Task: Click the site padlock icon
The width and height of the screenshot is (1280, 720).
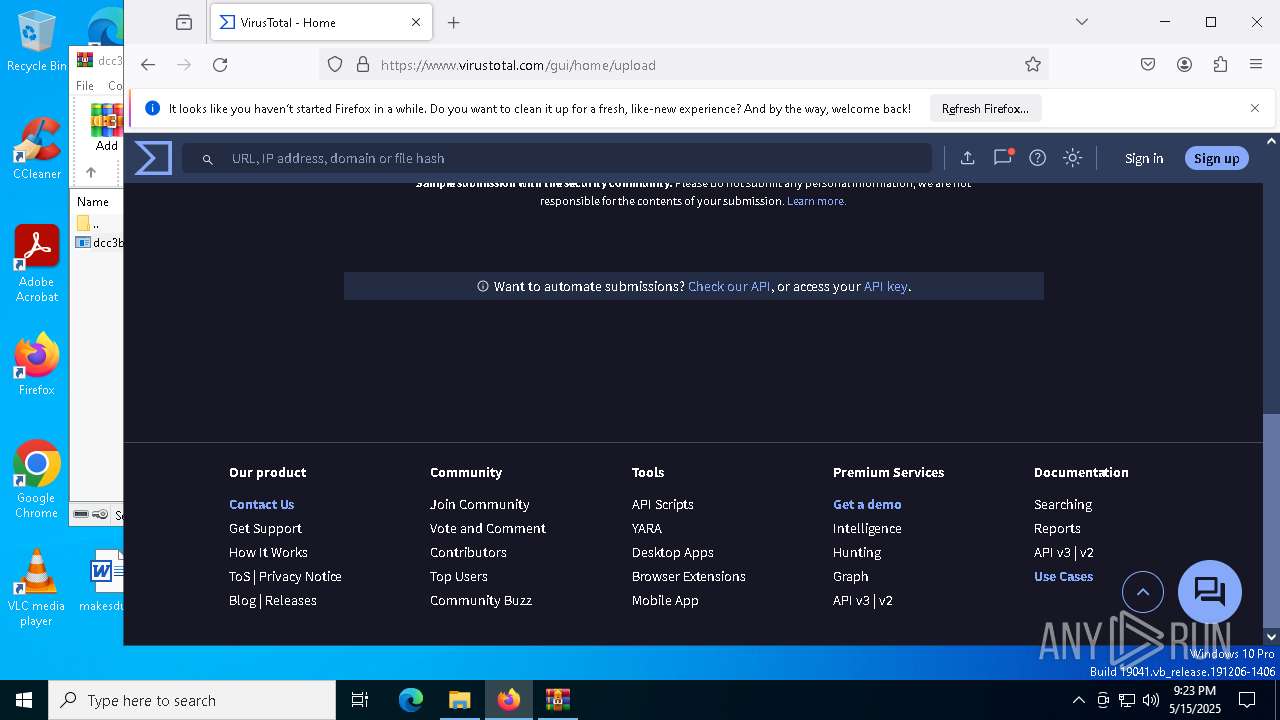Action: pos(363,65)
